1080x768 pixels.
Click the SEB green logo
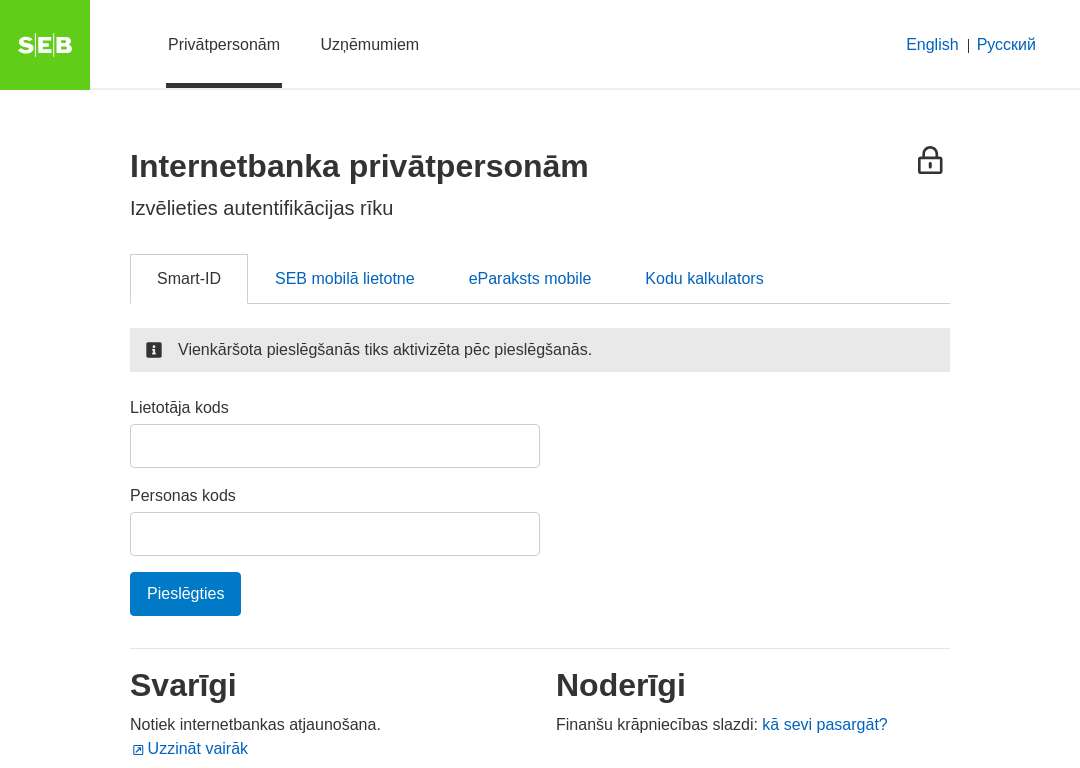45,45
